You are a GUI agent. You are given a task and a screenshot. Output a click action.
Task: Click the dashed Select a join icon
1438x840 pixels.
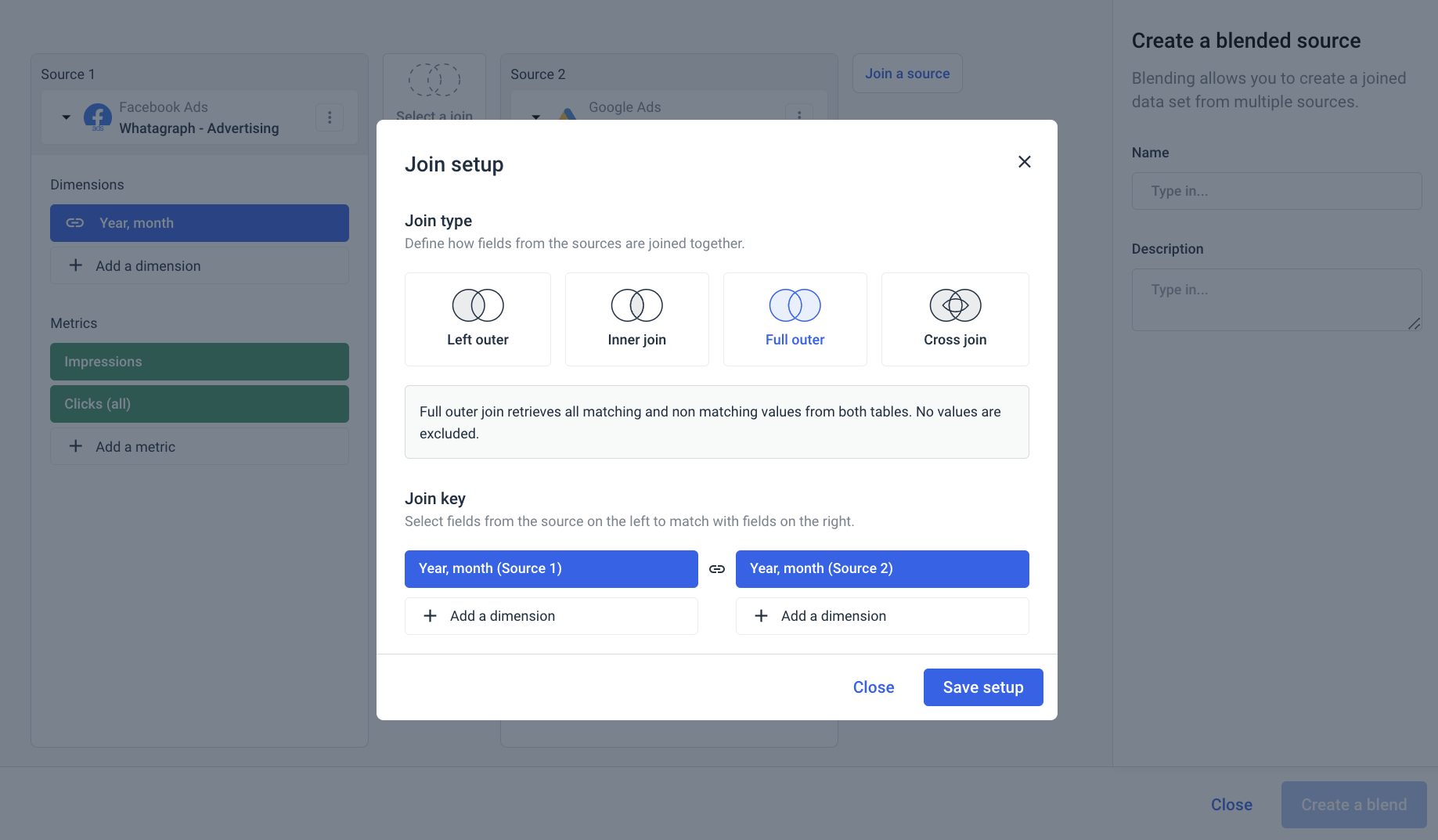(434, 80)
